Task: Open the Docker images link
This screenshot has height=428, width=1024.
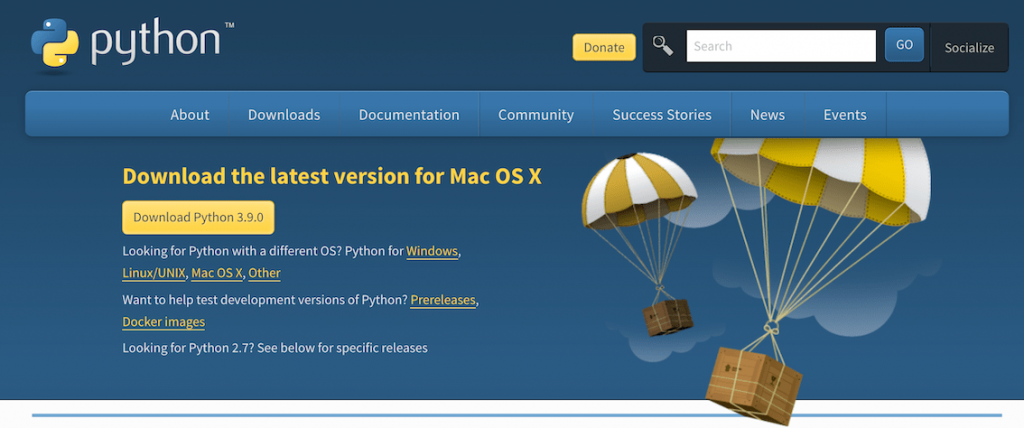Action: coord(163,322)
